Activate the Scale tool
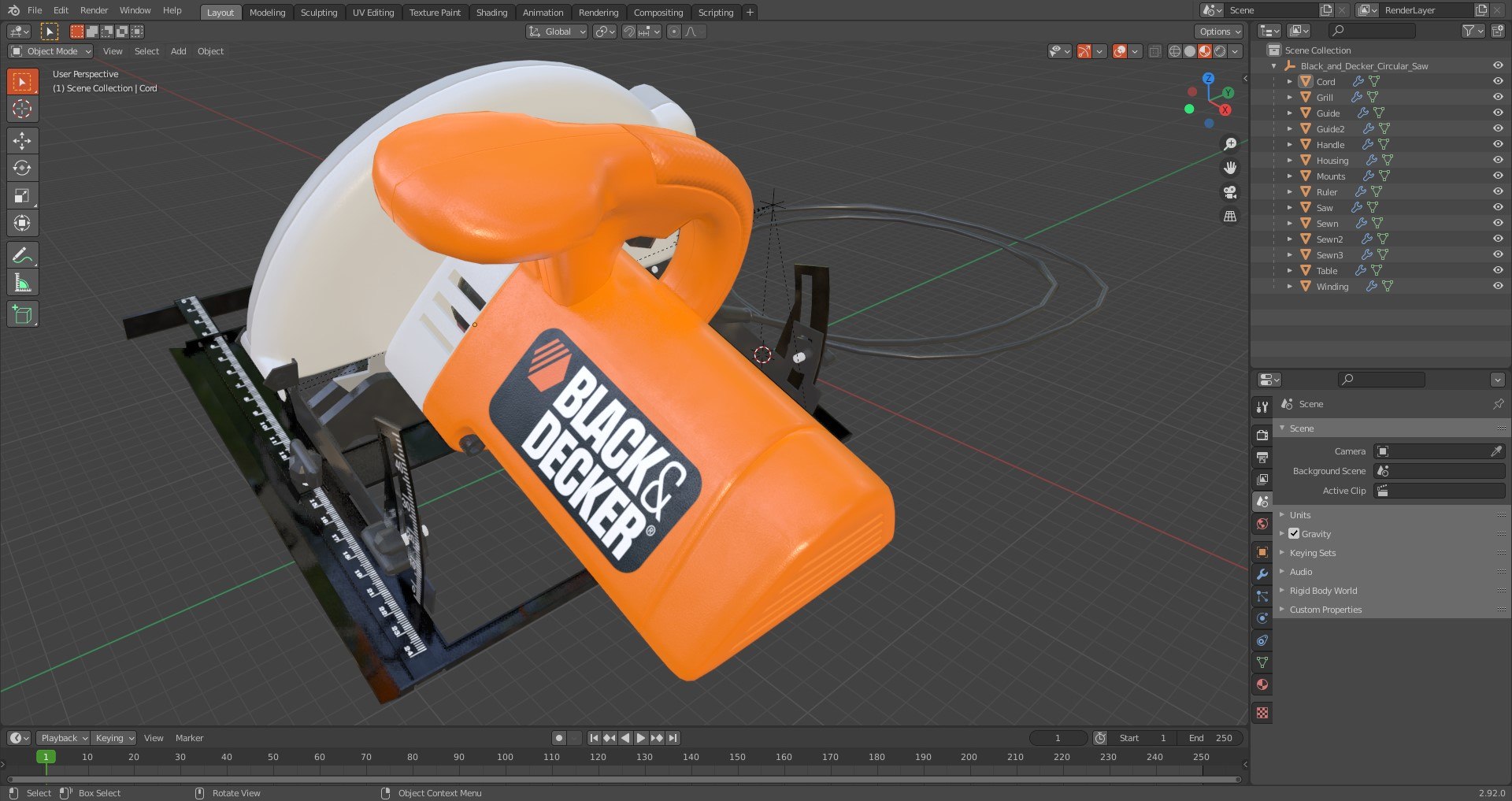This screenshot has height=801, width=1512. (x=22, y=195)
